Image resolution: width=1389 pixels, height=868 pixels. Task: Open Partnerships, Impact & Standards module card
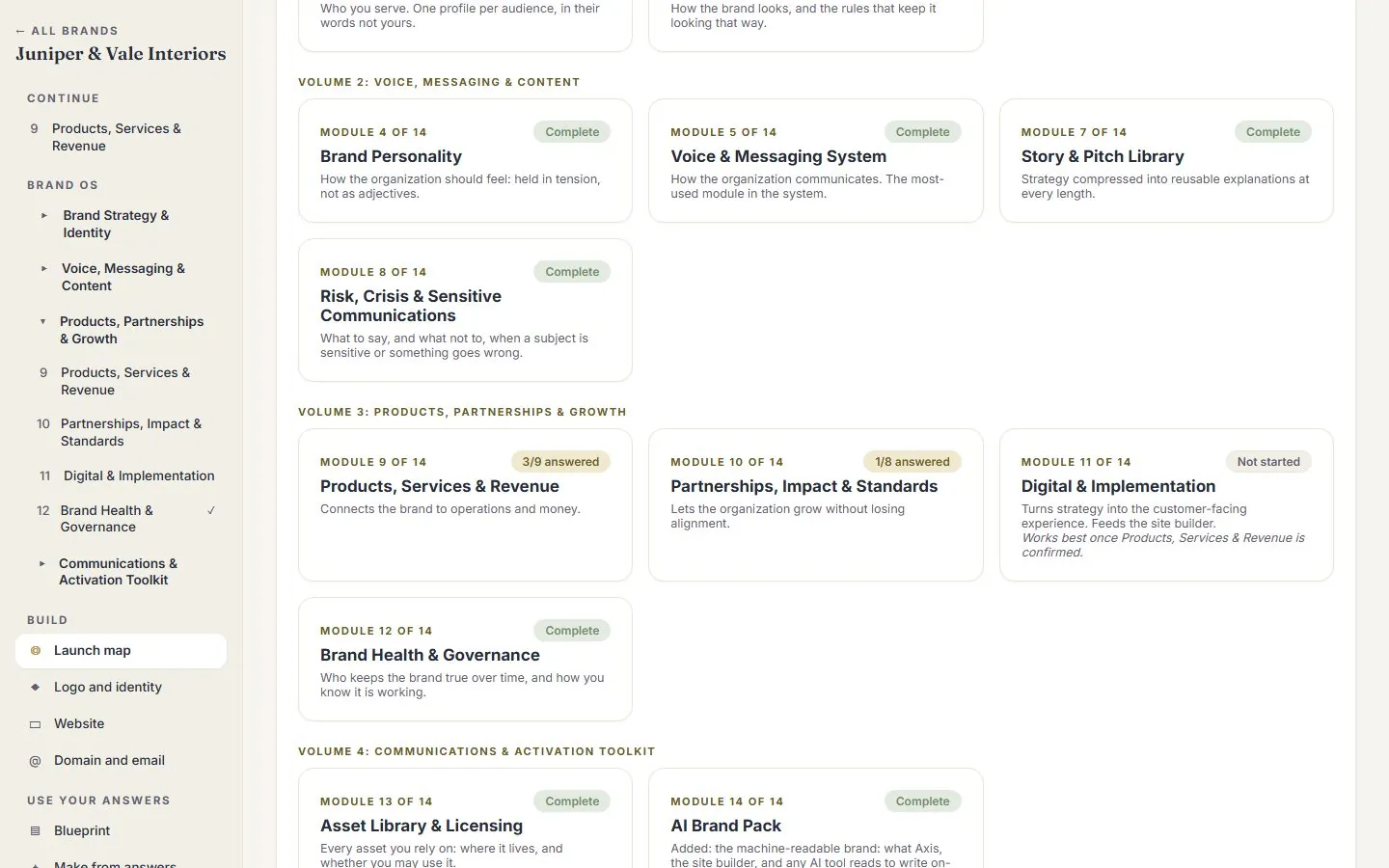[815, 505]
